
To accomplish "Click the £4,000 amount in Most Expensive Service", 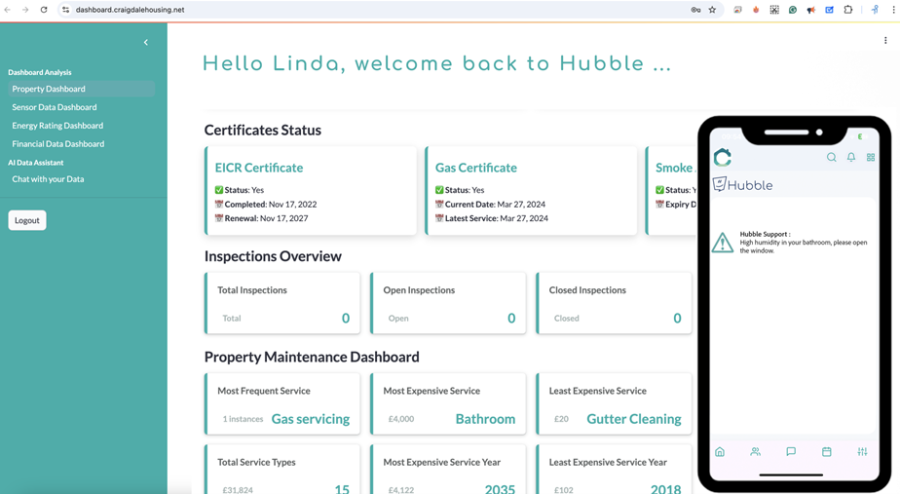I will pos(401,419).
